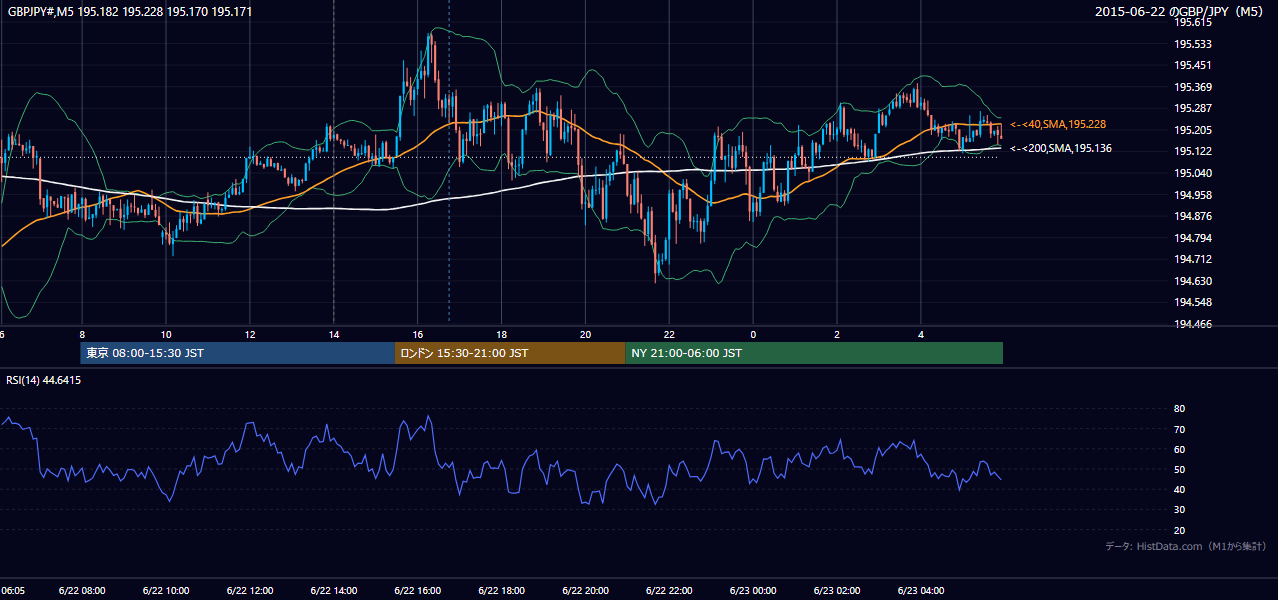Click the 6/22 18:00 bottom time label

click(x=501, y=590)
